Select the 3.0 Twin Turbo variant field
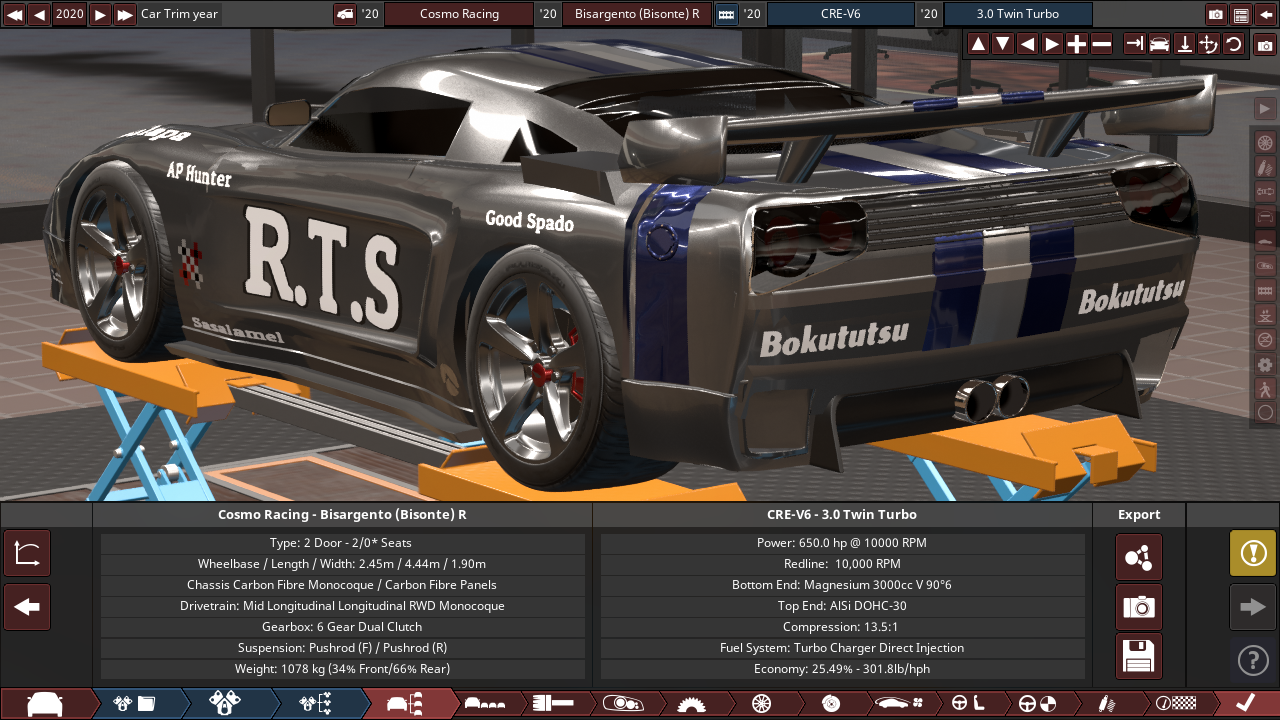The width and height of the screenshot is (1280, 720). 1018,14
